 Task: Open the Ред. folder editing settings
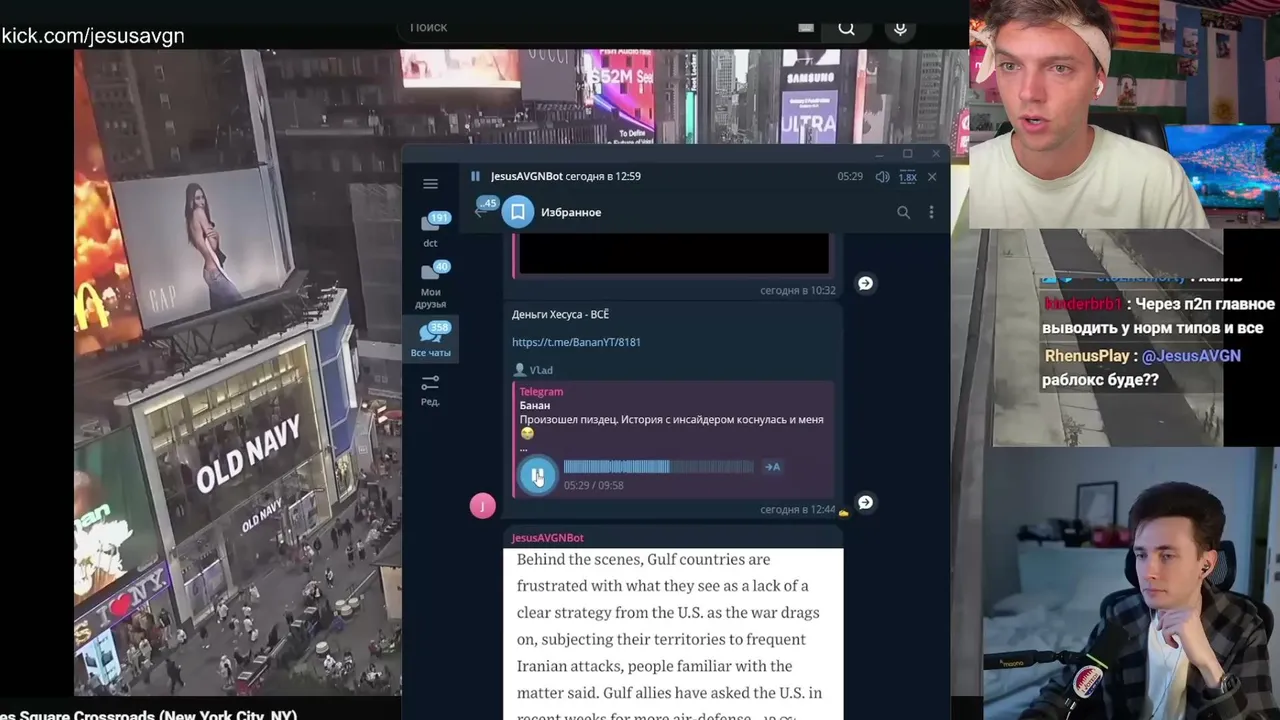coord(430,389)
